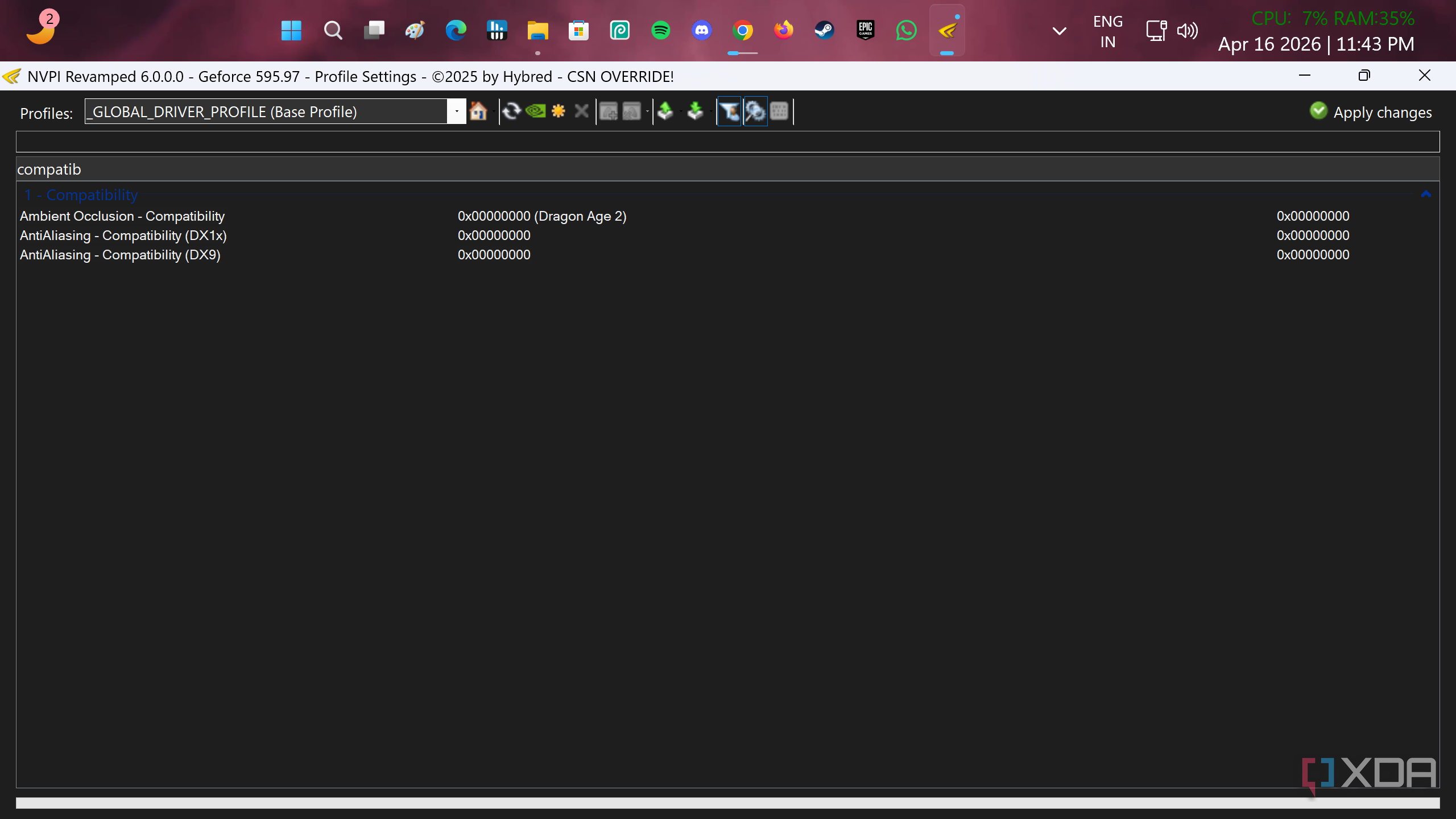This screenshot has height=819, width=1456.
Task: Open the import profiles dropdown arrow
Action: [x=711, y=111]
